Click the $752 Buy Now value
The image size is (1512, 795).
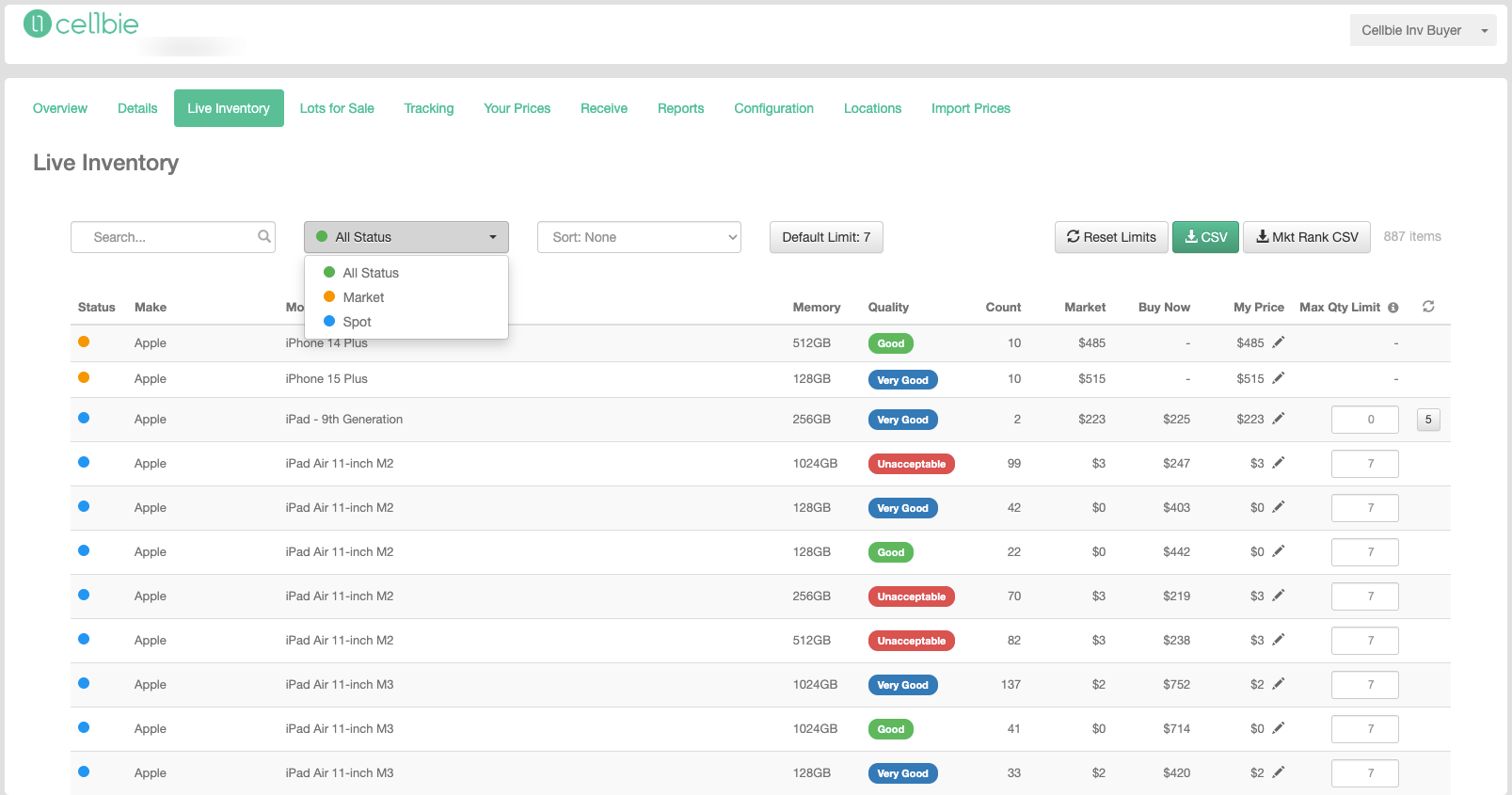pos(1176,685)
